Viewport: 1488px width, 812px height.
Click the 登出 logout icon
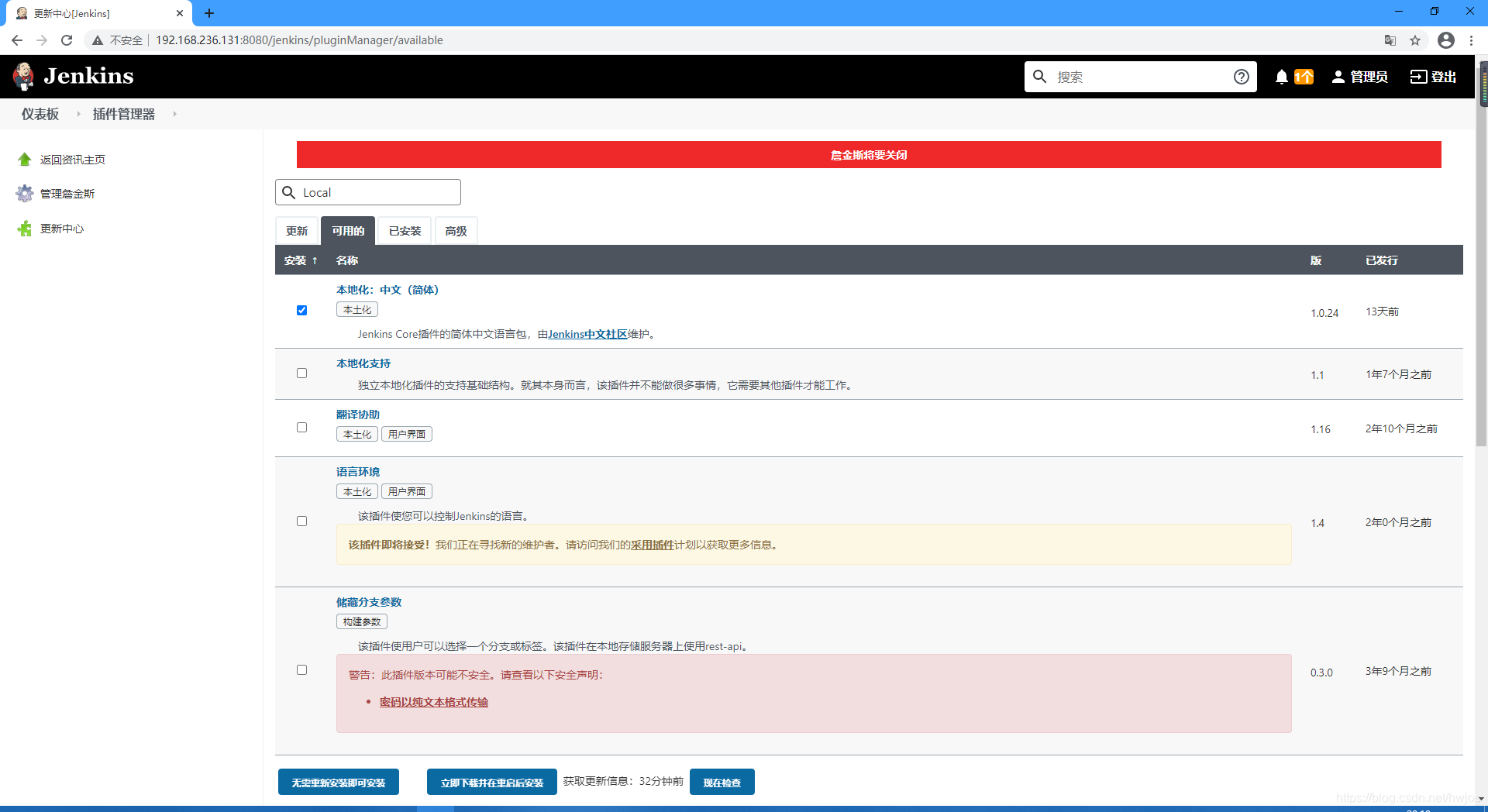pyautogui.click(x=1418, y=77)
